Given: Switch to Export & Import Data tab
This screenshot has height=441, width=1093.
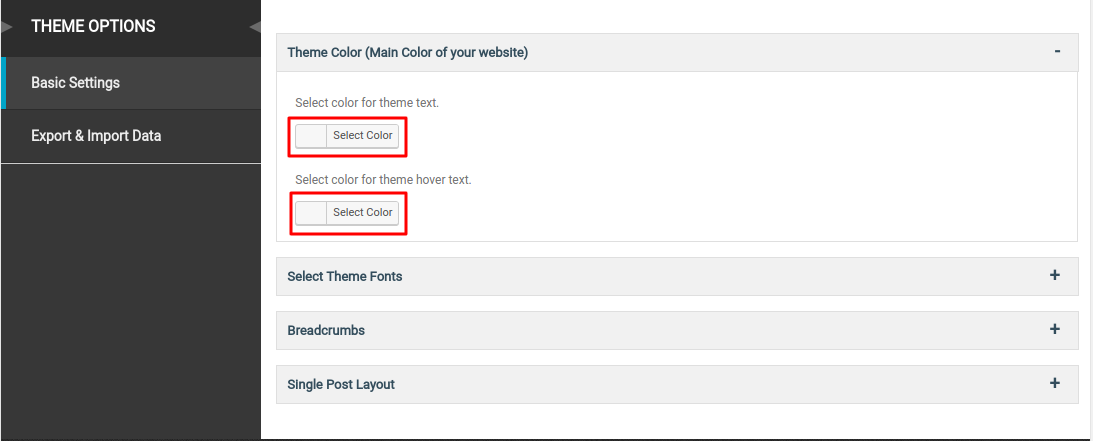Looking at the screenshot, I should point(131,136).
